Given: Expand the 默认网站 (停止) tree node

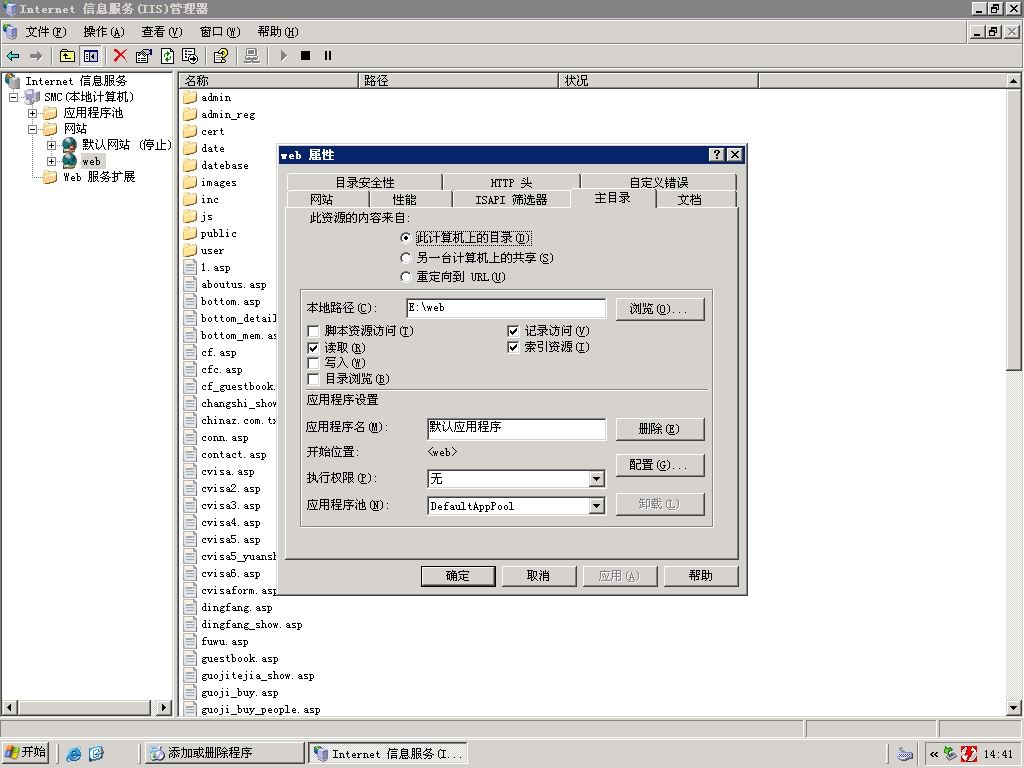Looking at the screenshot, I should click(x=51, y=145).
